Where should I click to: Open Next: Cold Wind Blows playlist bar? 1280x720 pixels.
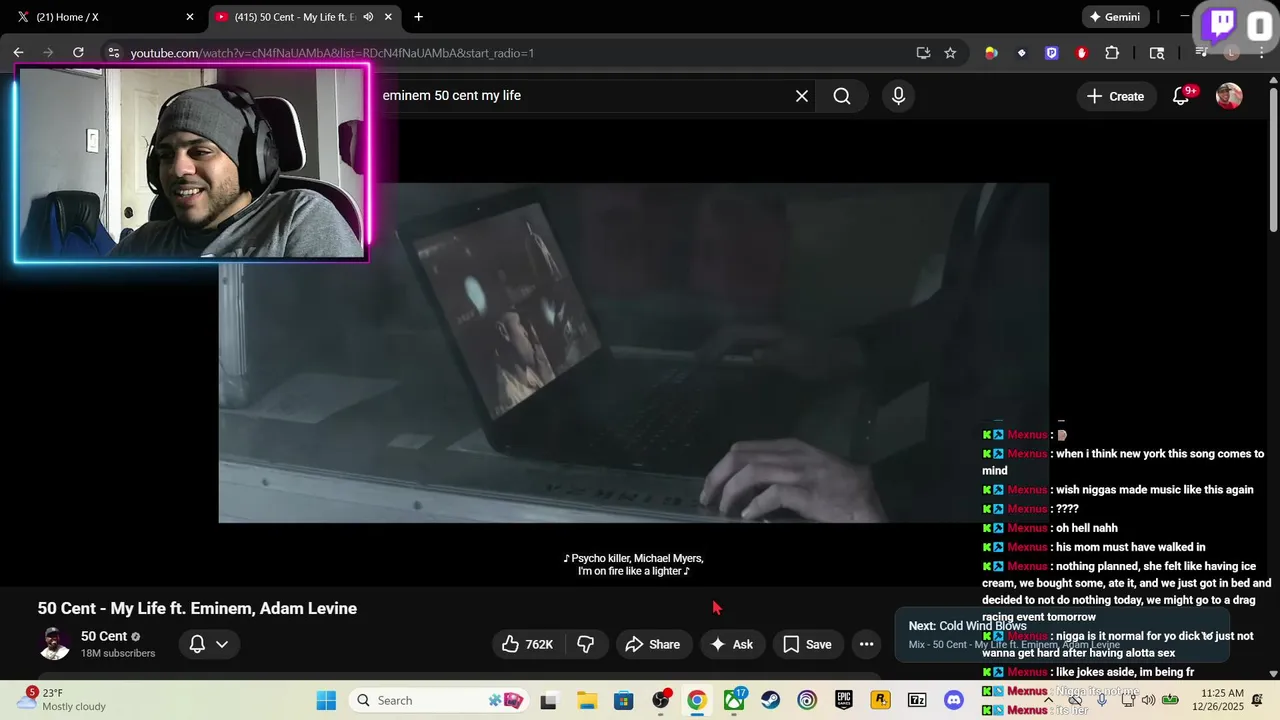coord(1060,634)
